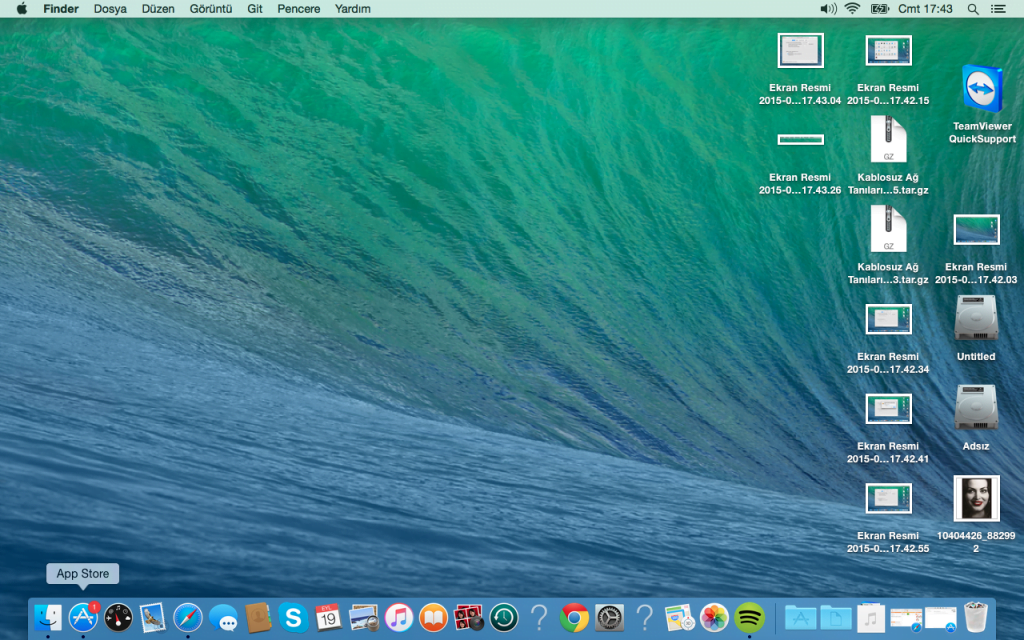Open System Preferences gear icon in dock

tap(609, 617)
